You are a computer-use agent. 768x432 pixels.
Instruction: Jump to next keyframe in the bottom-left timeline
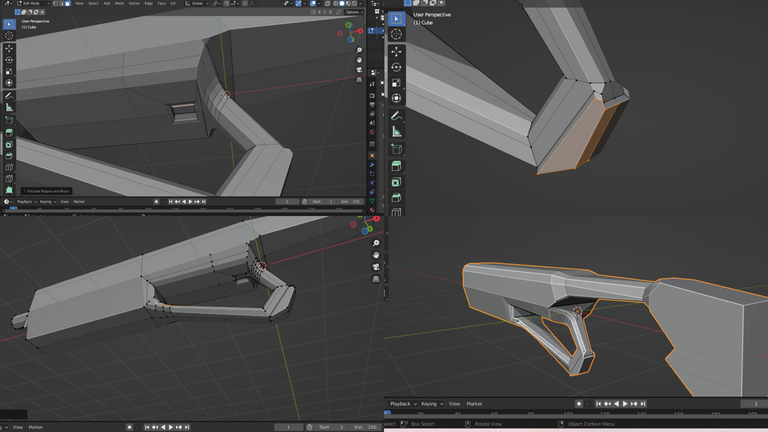[x=179, y=427]
